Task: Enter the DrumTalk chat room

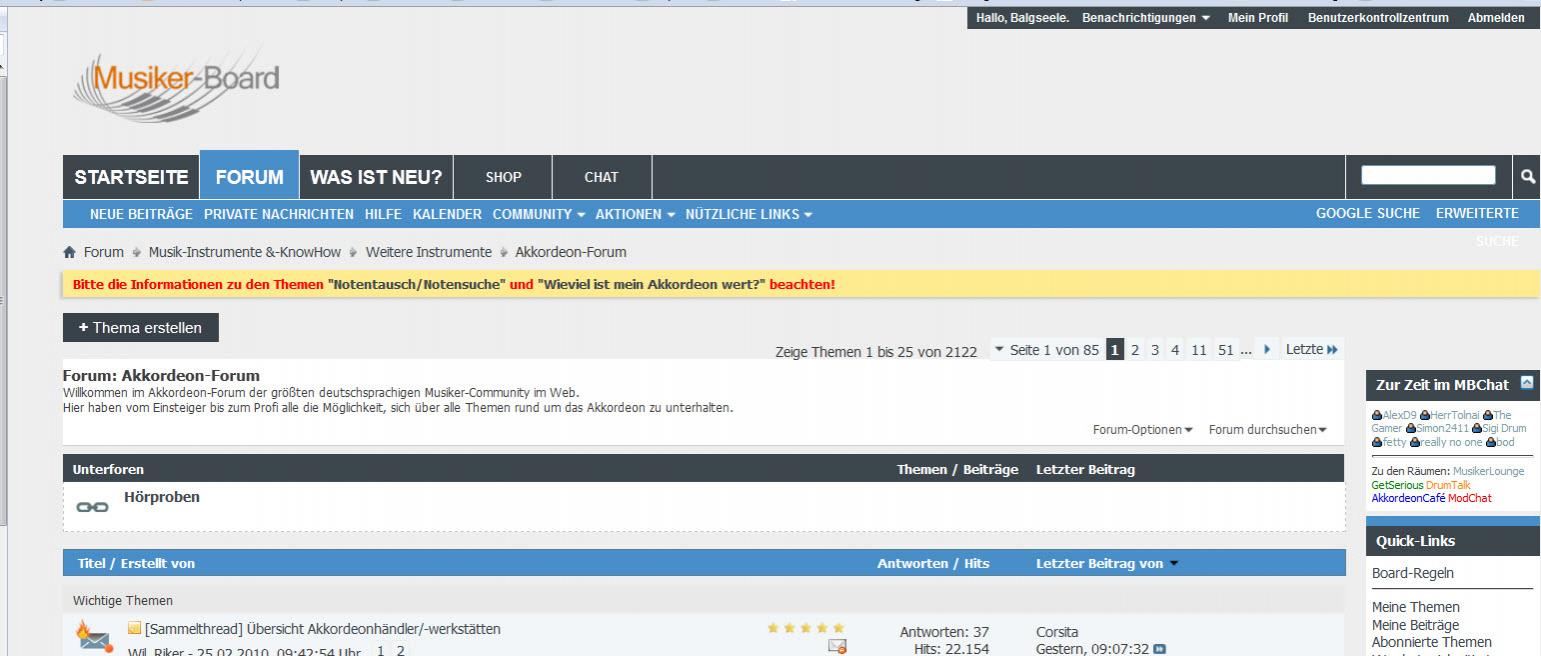Action: (x=1448, y=485)
